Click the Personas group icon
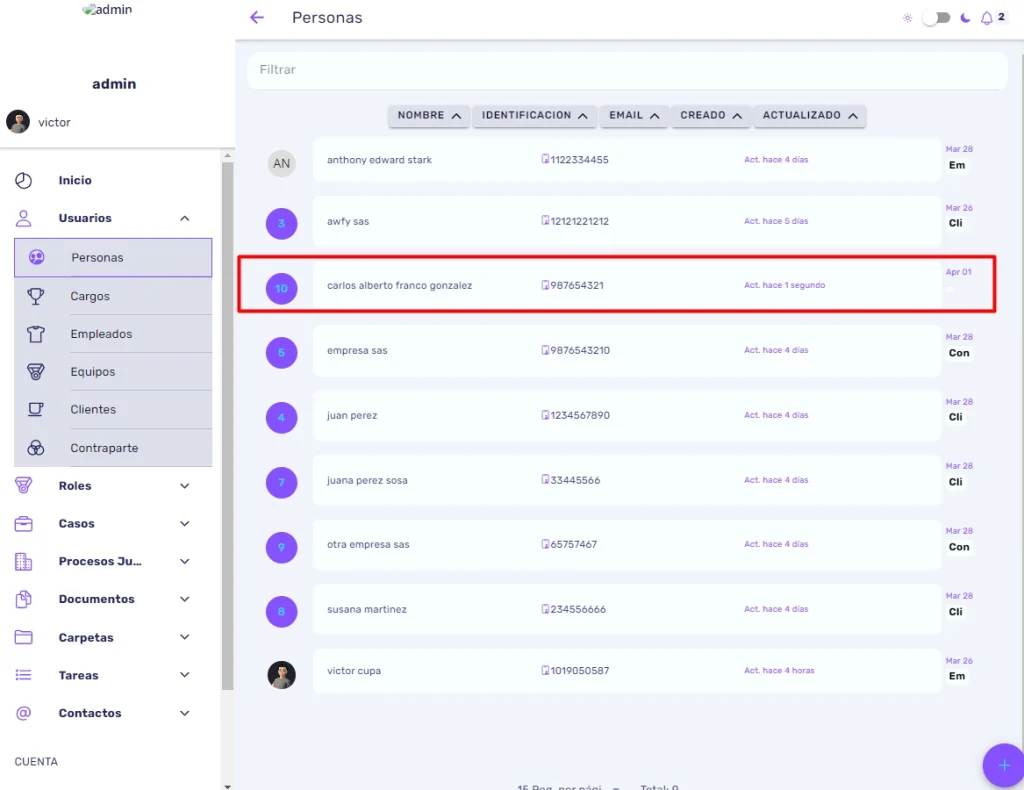 37,257
